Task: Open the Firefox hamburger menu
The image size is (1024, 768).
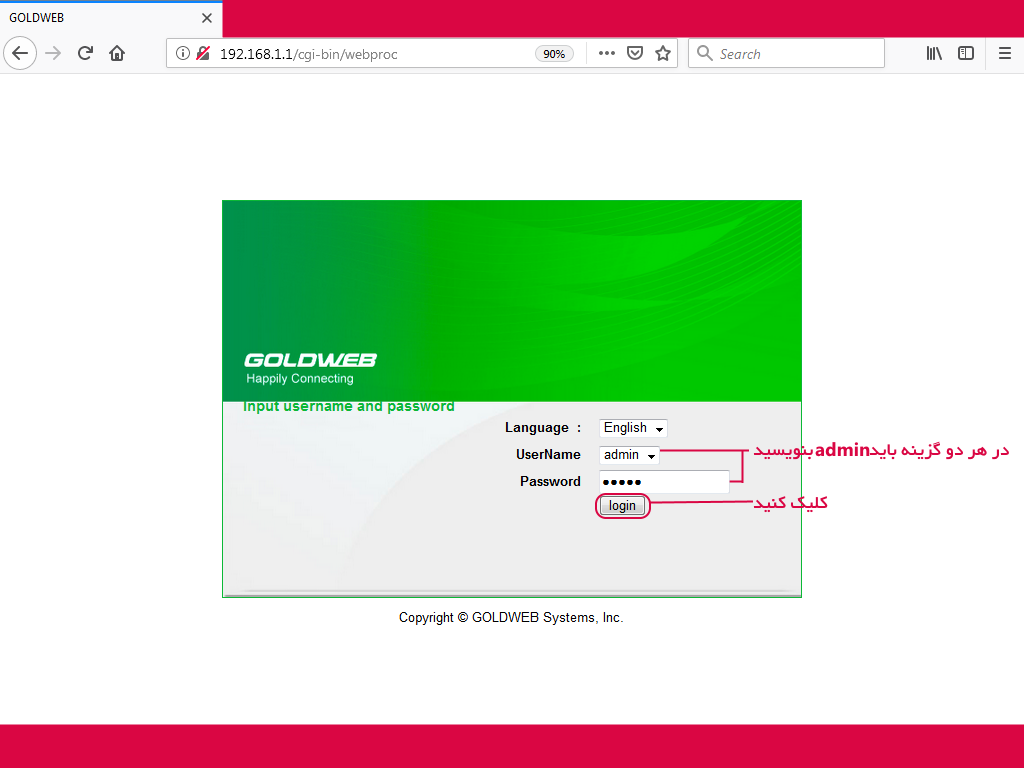Action: (1004, 54)
